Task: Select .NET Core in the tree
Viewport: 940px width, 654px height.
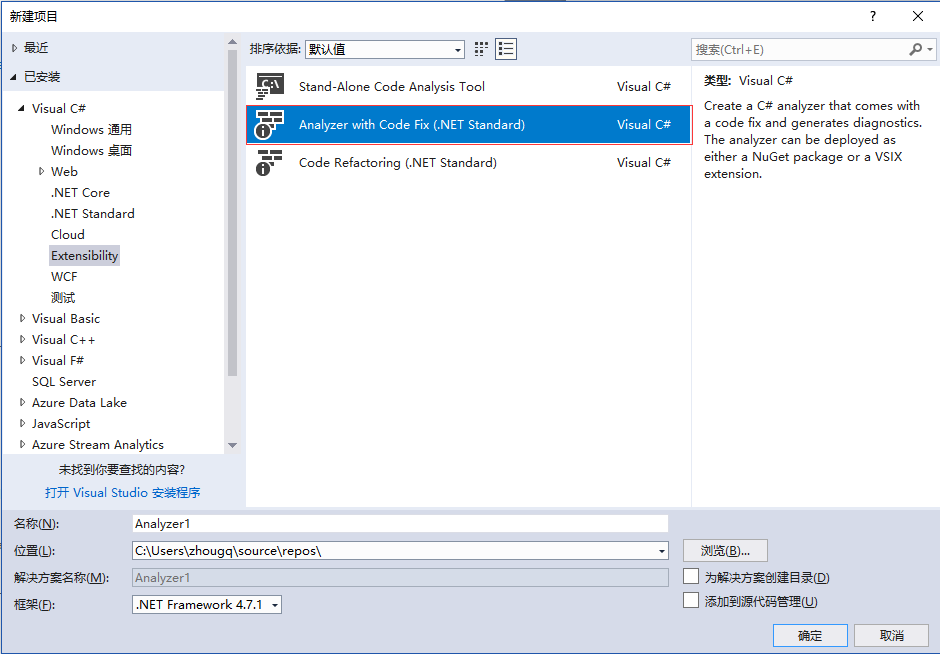Action: [x=80, y=193]
